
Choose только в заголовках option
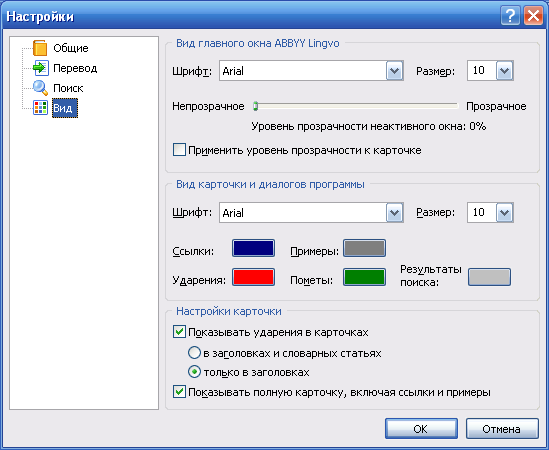pyautogui.click(x=194, y=372)
